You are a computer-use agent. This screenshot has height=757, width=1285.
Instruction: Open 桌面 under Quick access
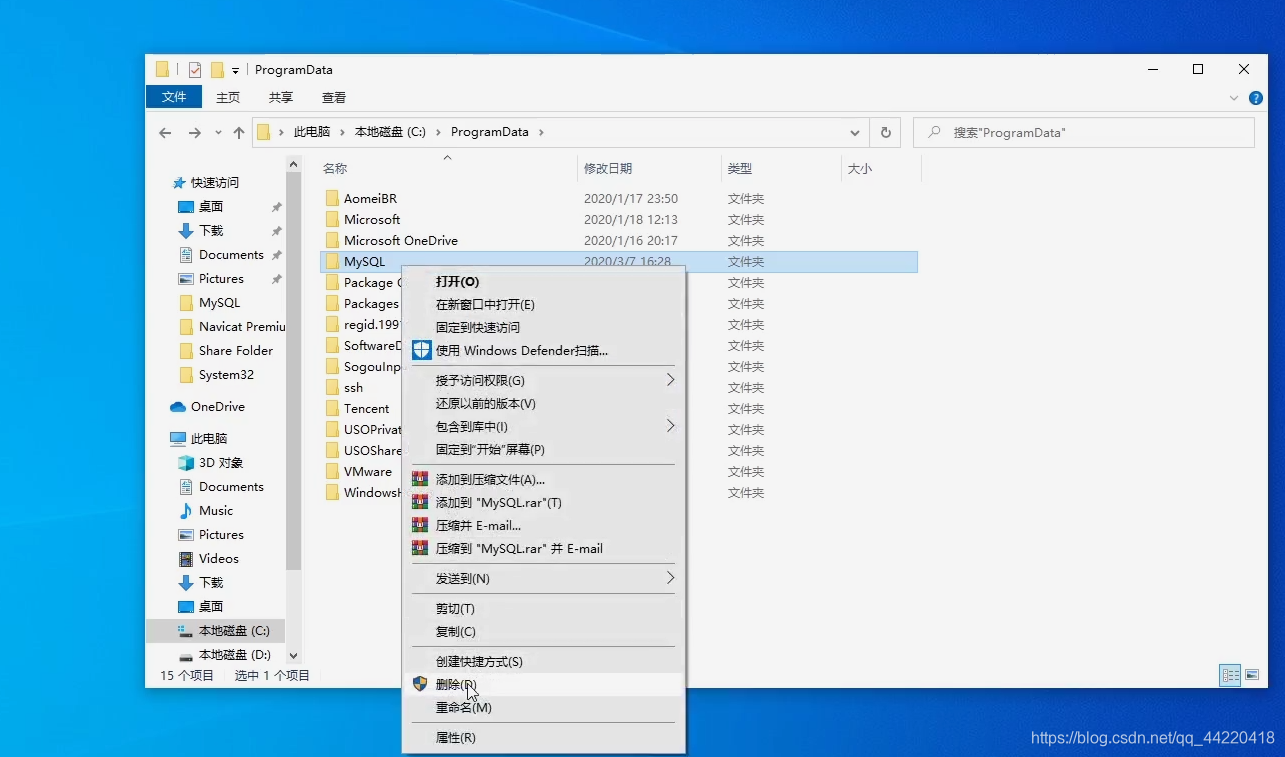[x=211, y=207]
